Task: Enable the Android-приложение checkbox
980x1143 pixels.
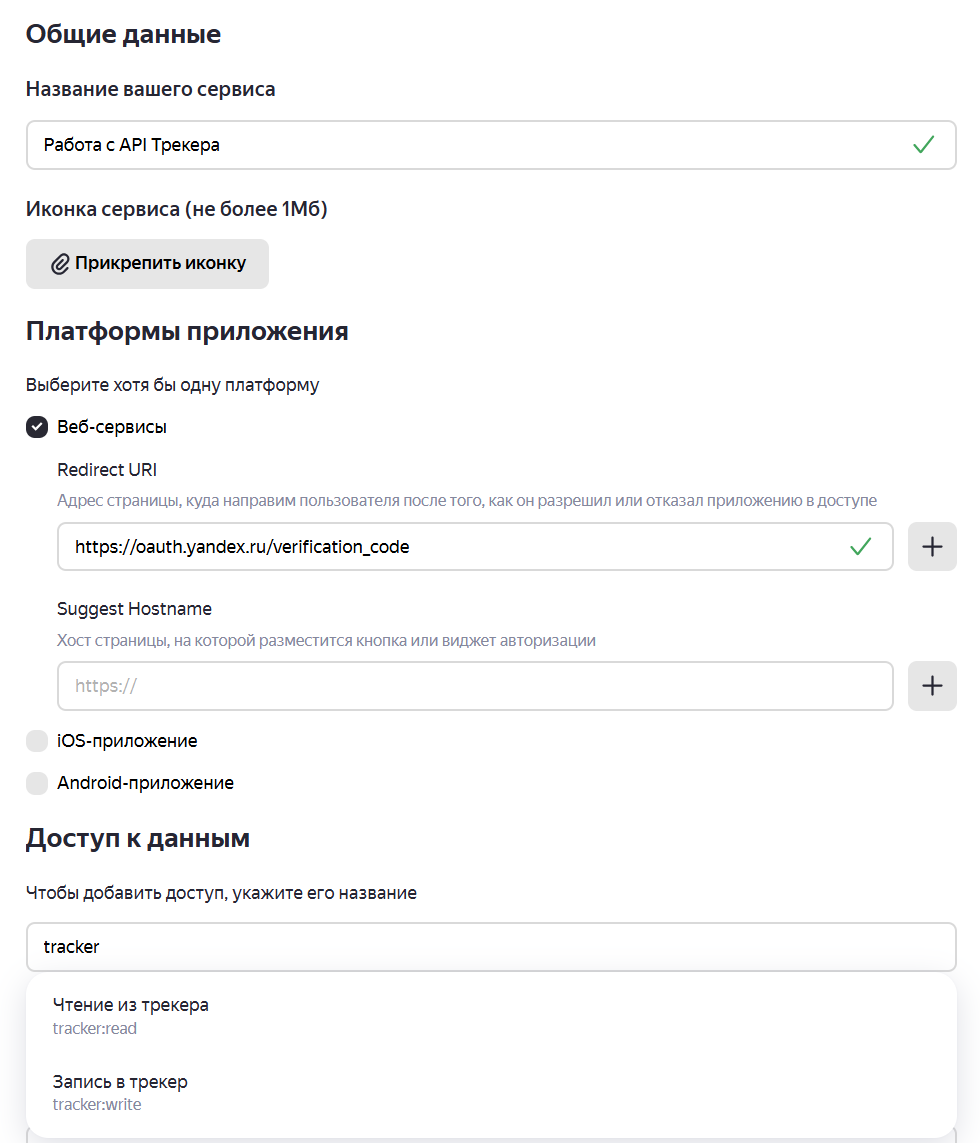Action: click(x=37, y=783)
